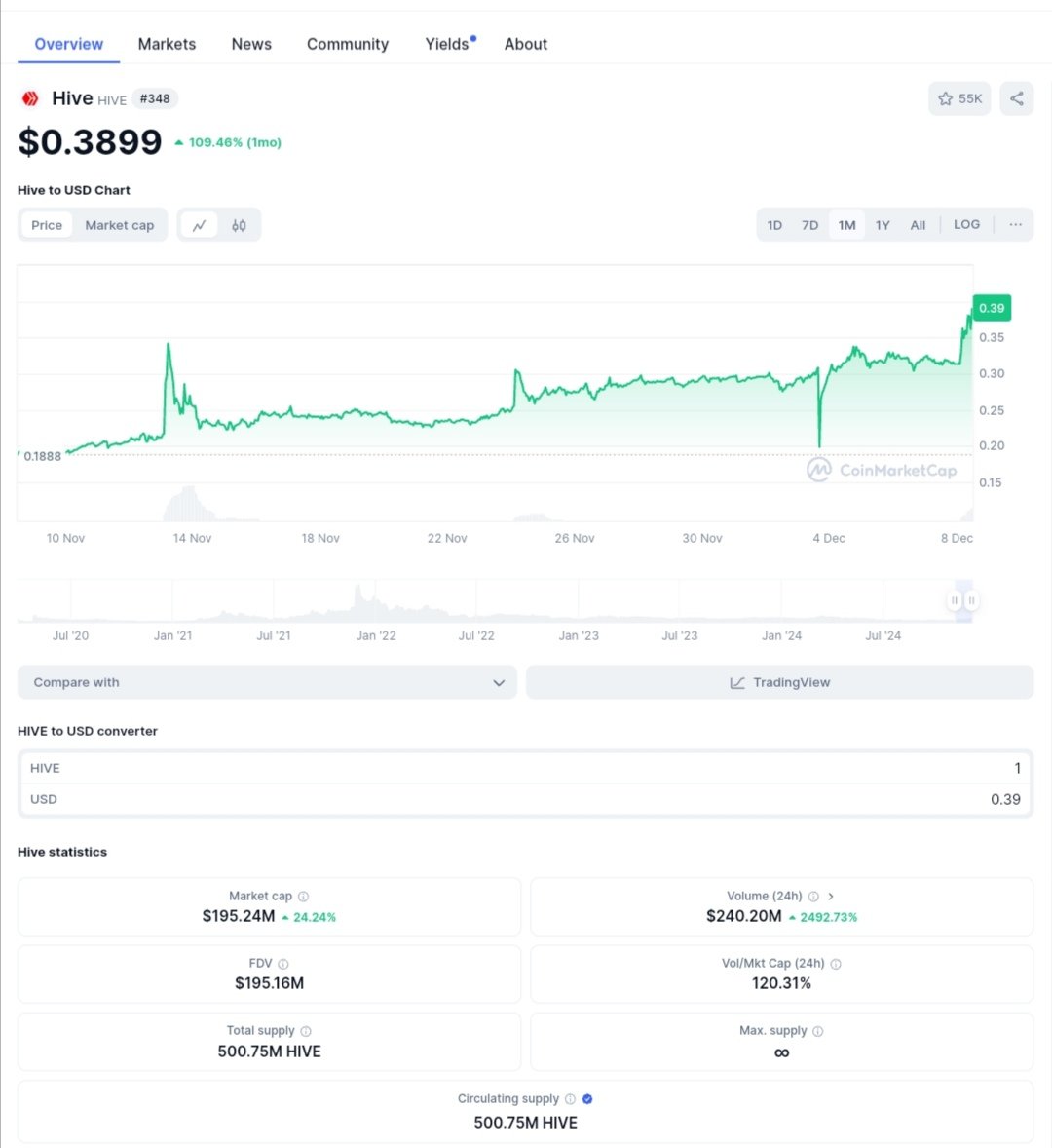Add Hive to watchlist via the star
Image resolution: width=1052 pixels, height=1148 pixels.
(x=946, y=98)
